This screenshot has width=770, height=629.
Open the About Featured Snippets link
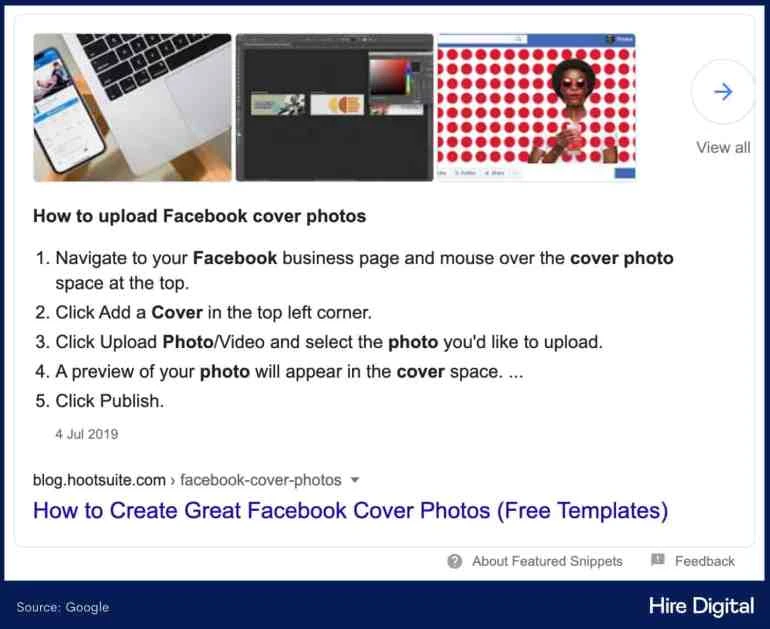[547, 561]
